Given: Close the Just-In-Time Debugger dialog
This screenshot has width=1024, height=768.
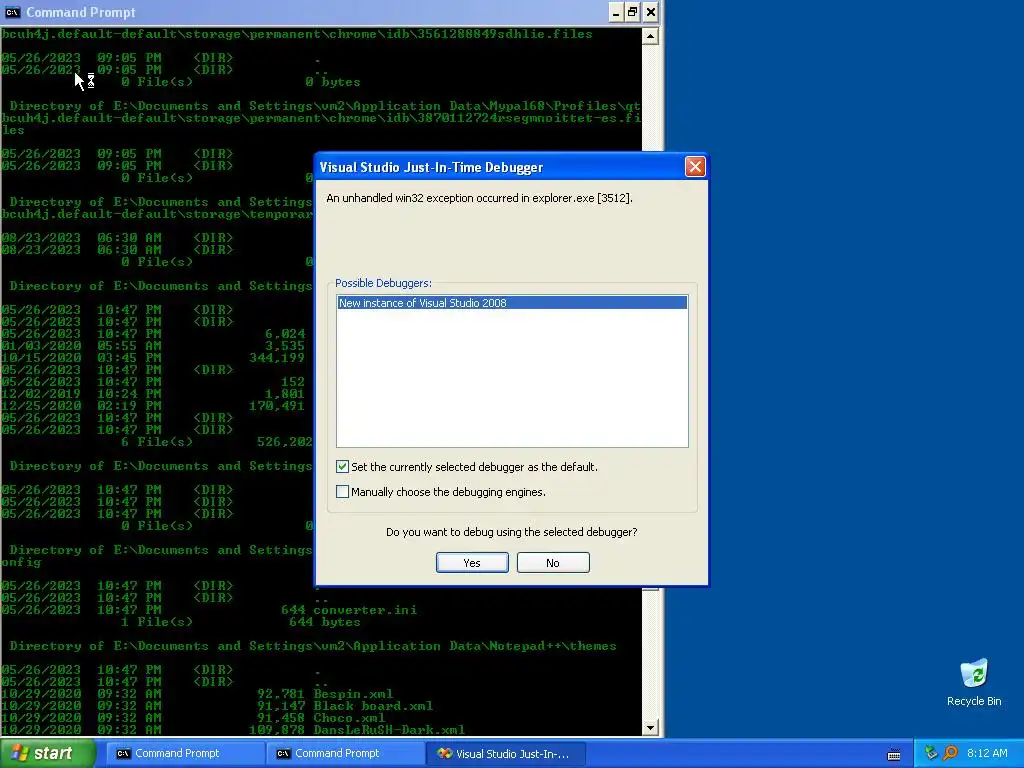Looking at the screenshot, I should click(695, 167).
